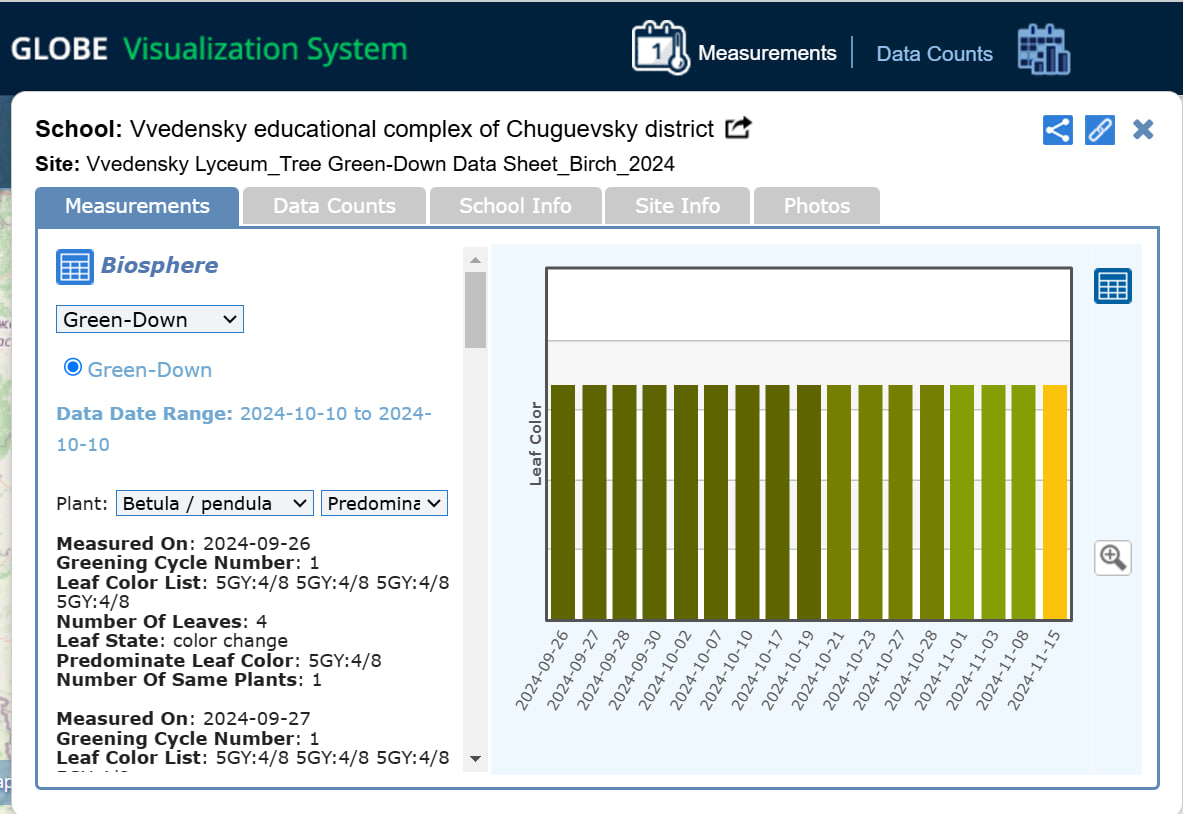Click the Green-Down radio label

pos(149,370)
